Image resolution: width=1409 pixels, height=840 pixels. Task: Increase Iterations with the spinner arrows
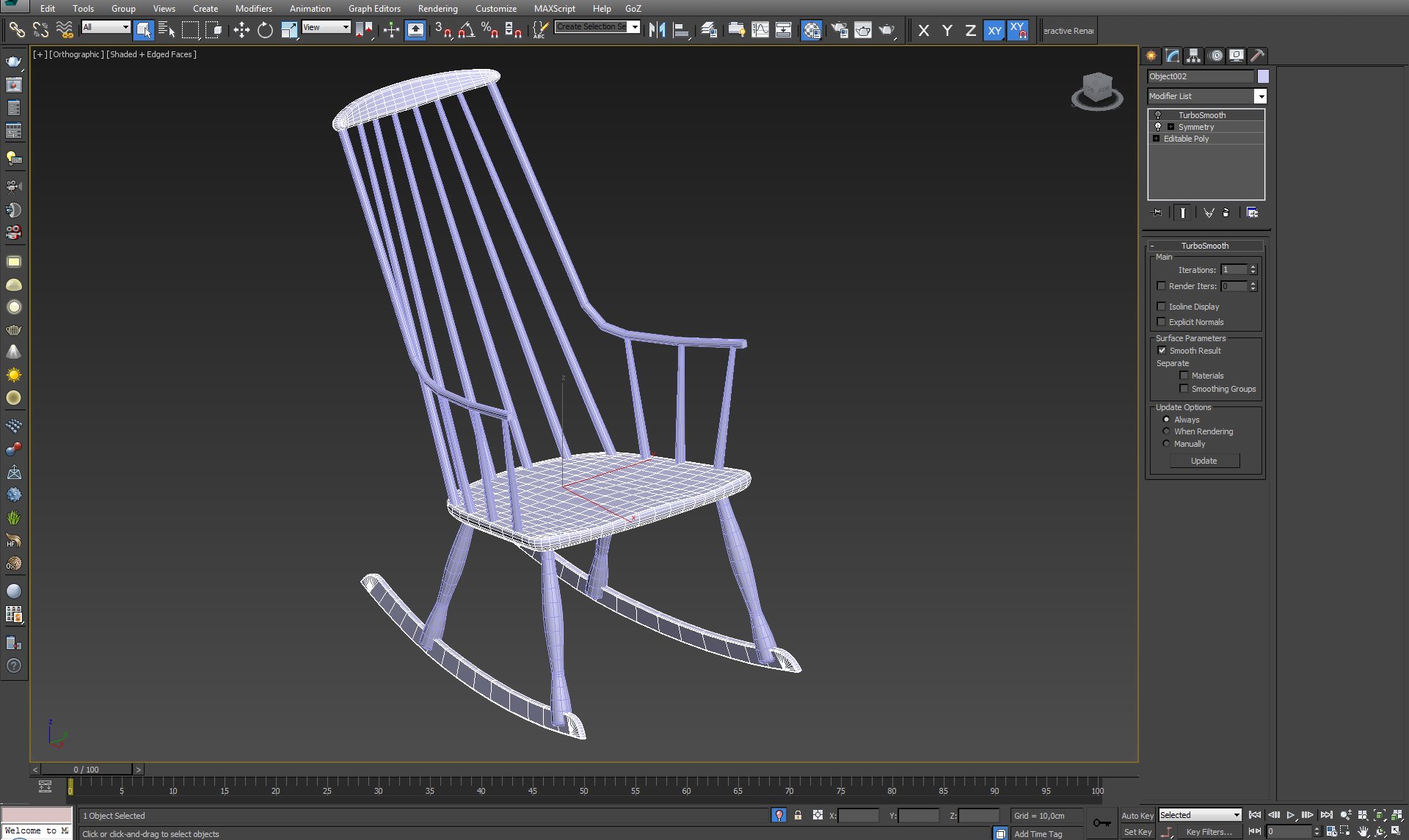click(x=1253, y=267)
